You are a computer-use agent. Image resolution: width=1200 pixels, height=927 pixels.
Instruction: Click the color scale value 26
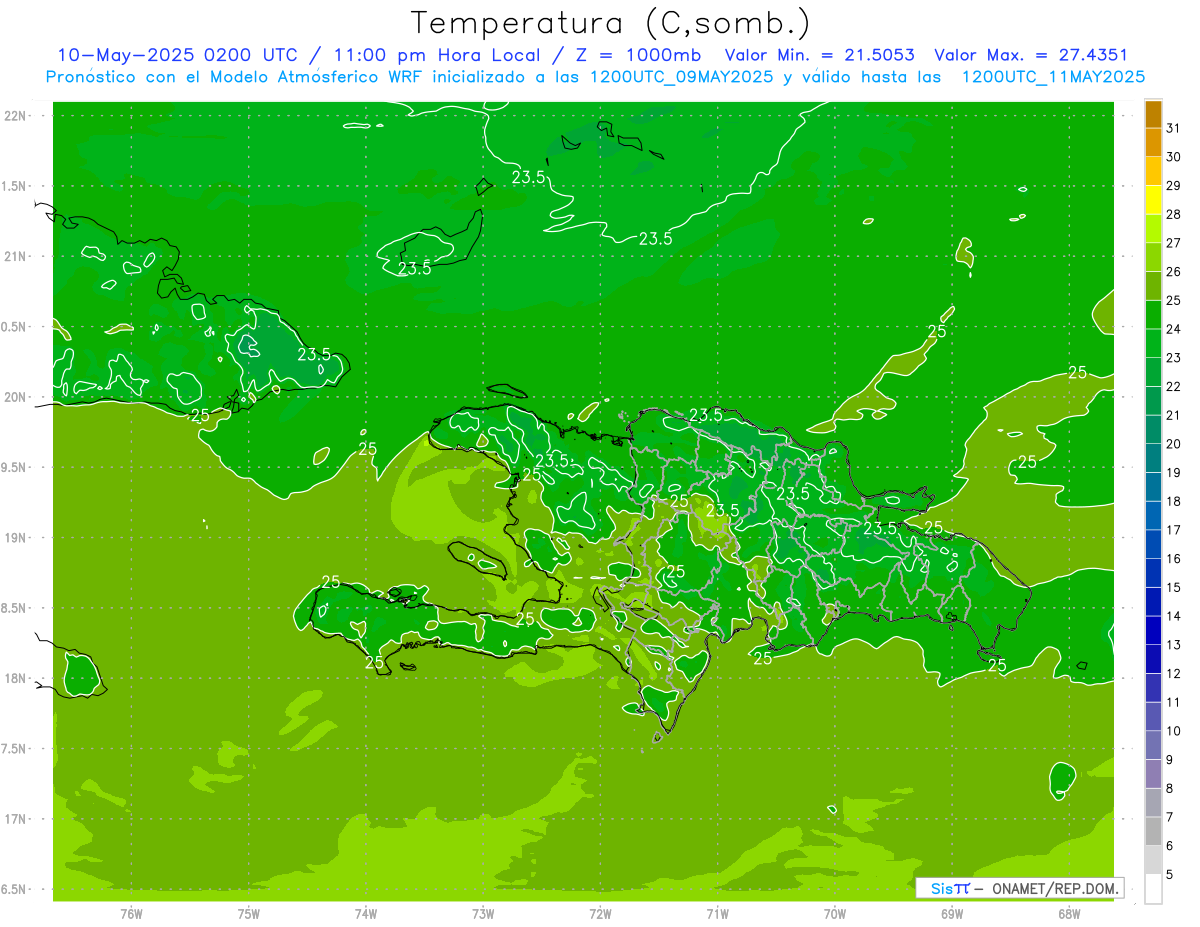pyautogui.click(x=1173, y=271)
